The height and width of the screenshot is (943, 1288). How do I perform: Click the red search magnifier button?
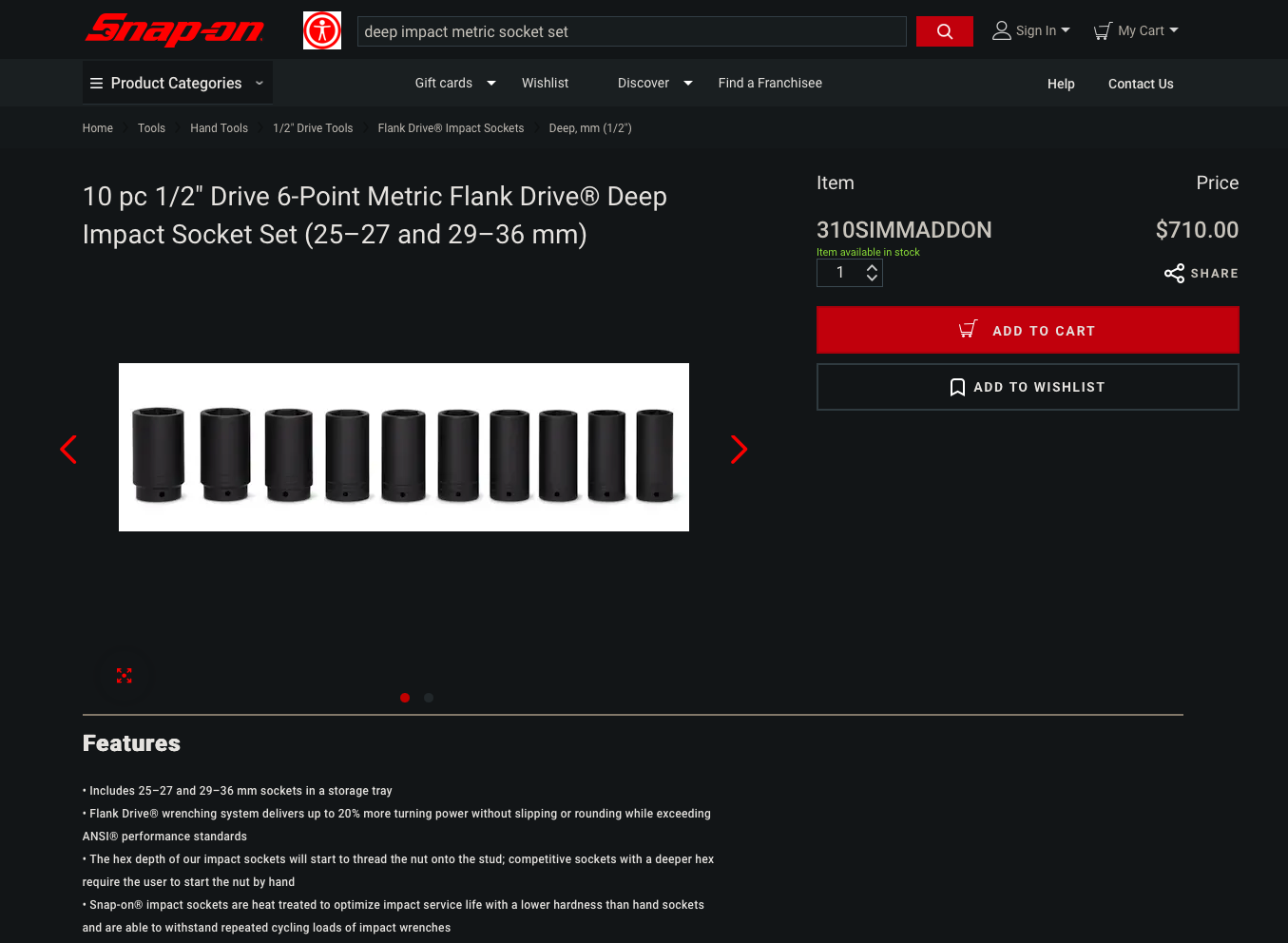click(945, 31)
